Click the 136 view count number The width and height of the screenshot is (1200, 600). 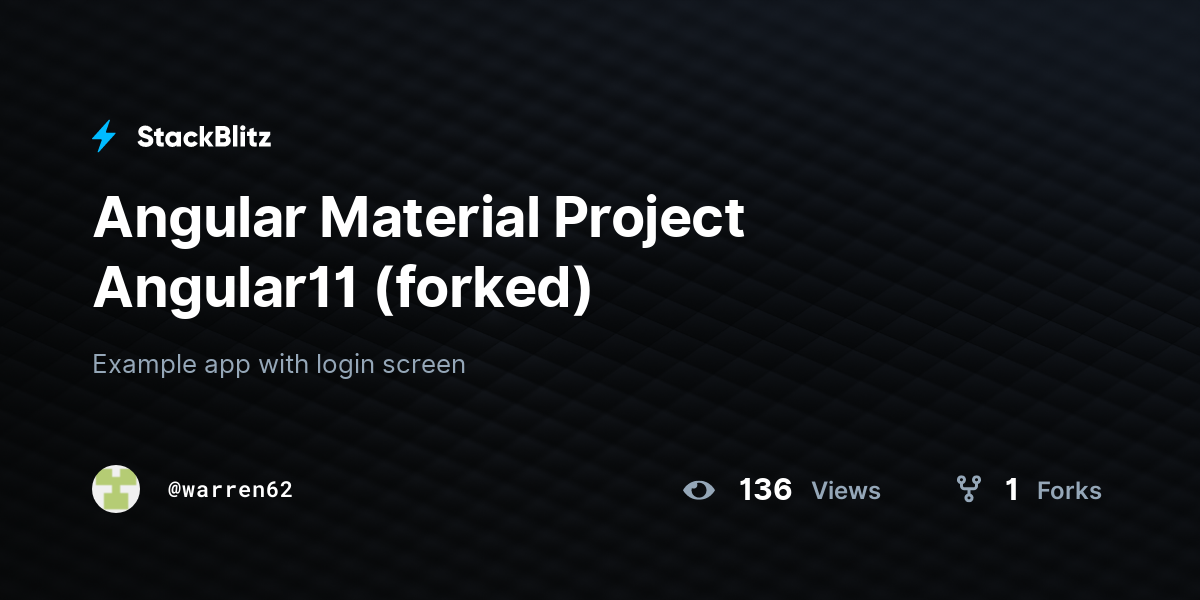(x=765, y=490)
